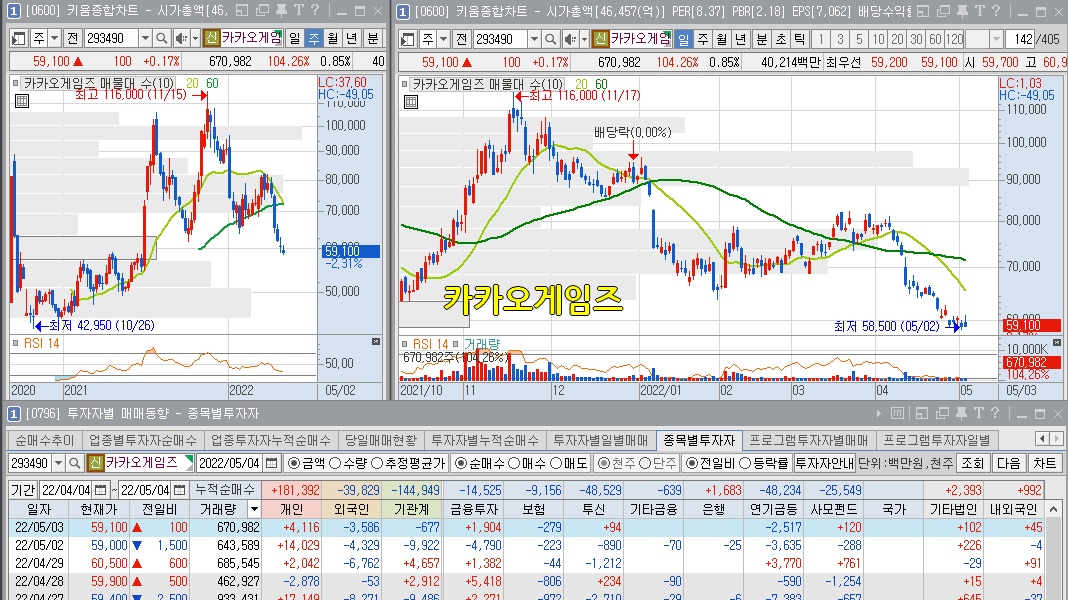Click 차트 chart button
1068x600 pixels.
pos(1044,463)
